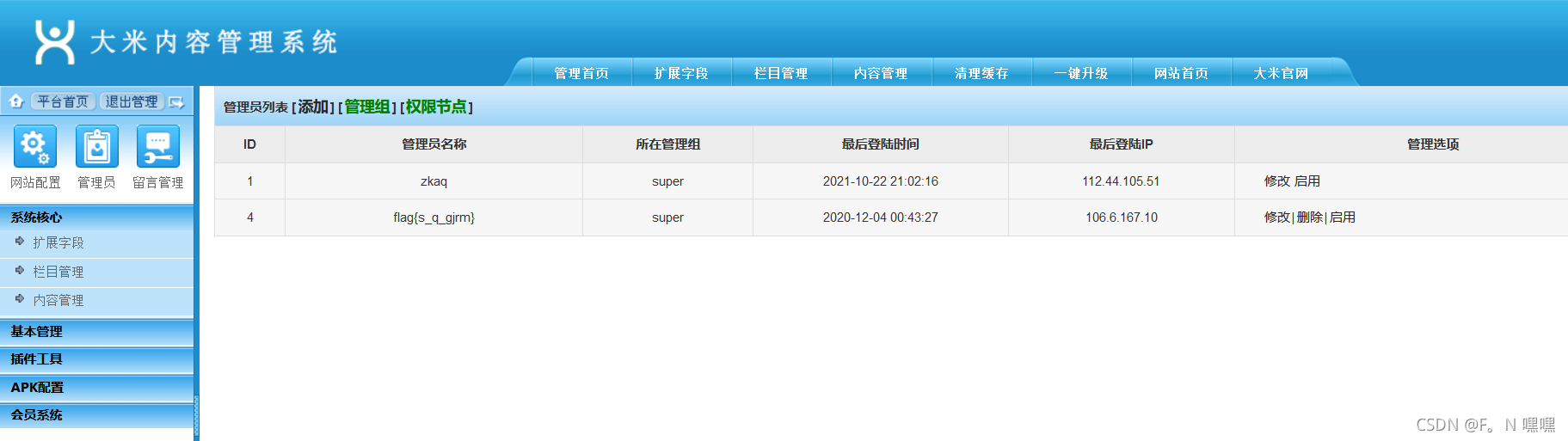Click 启用 in the flag{s_q_gjrm} row
1568x441 pixels.
pos(1343,217)
